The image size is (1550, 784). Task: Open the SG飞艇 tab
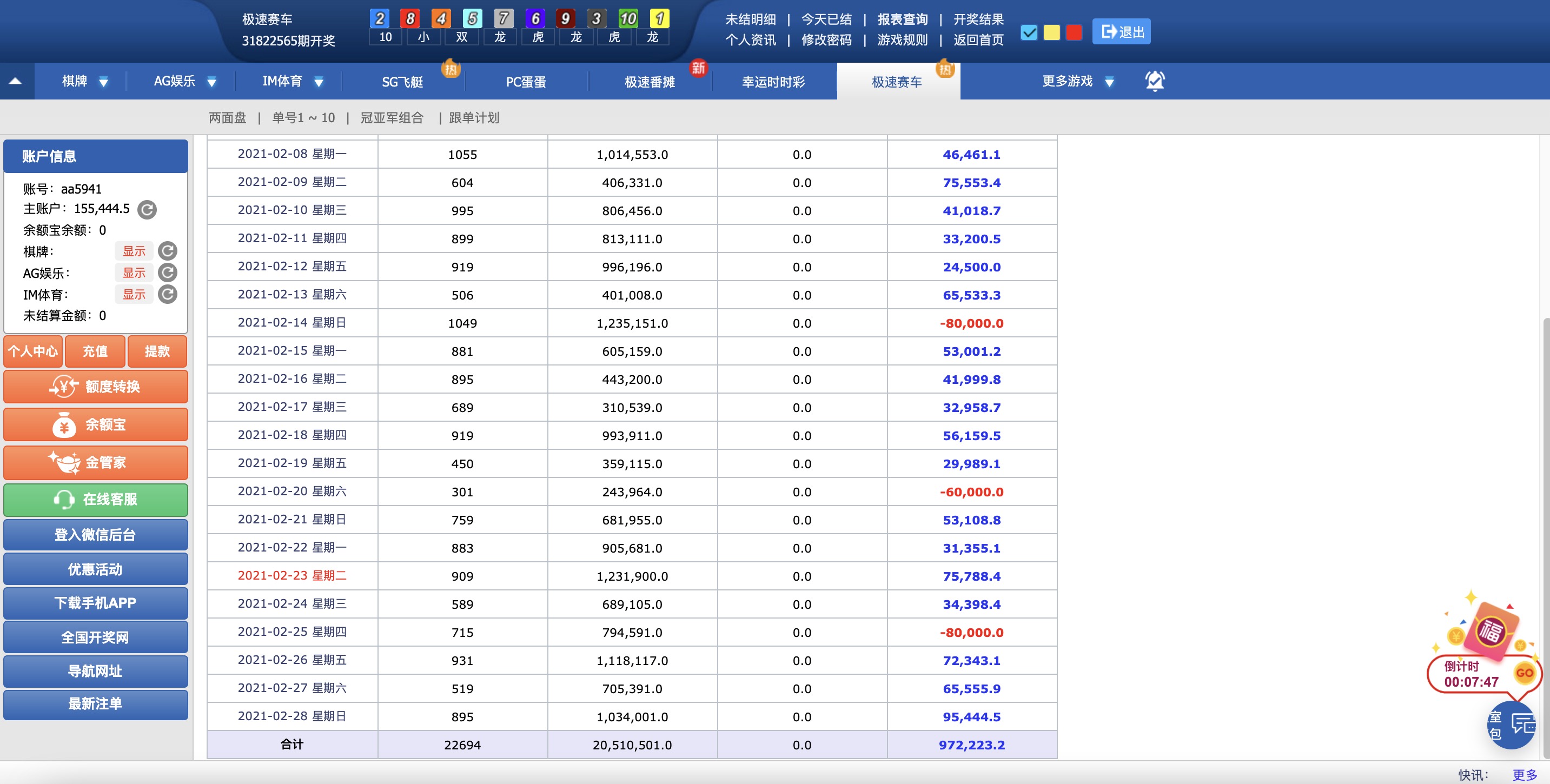pos(402,82)
